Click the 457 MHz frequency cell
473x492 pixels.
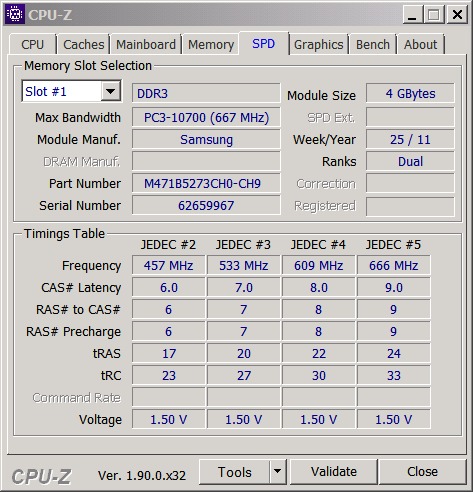point(168,265)
